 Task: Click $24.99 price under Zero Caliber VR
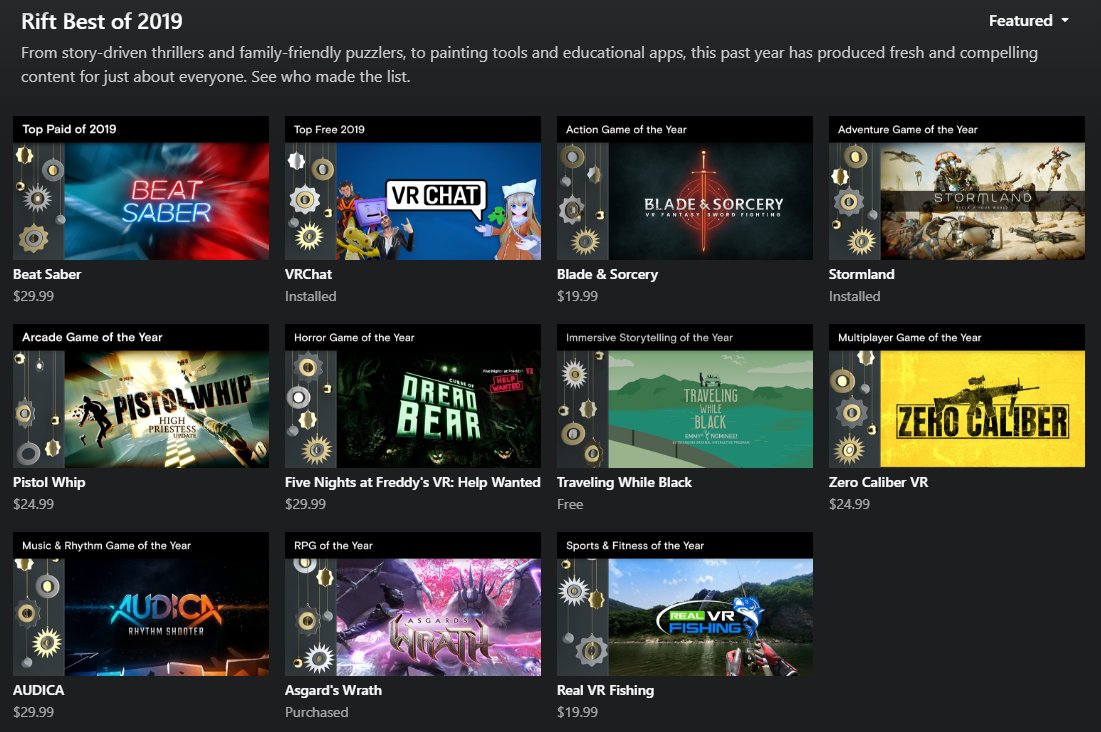coord(849,504)
